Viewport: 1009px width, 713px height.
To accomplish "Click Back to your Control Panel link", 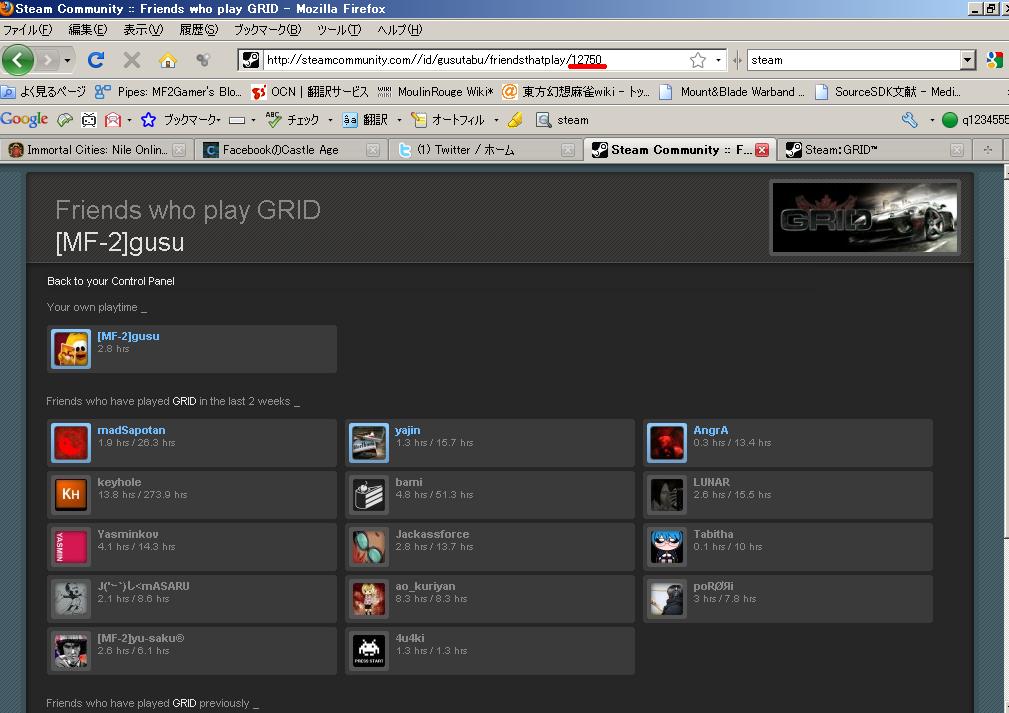I will [111, 281].
